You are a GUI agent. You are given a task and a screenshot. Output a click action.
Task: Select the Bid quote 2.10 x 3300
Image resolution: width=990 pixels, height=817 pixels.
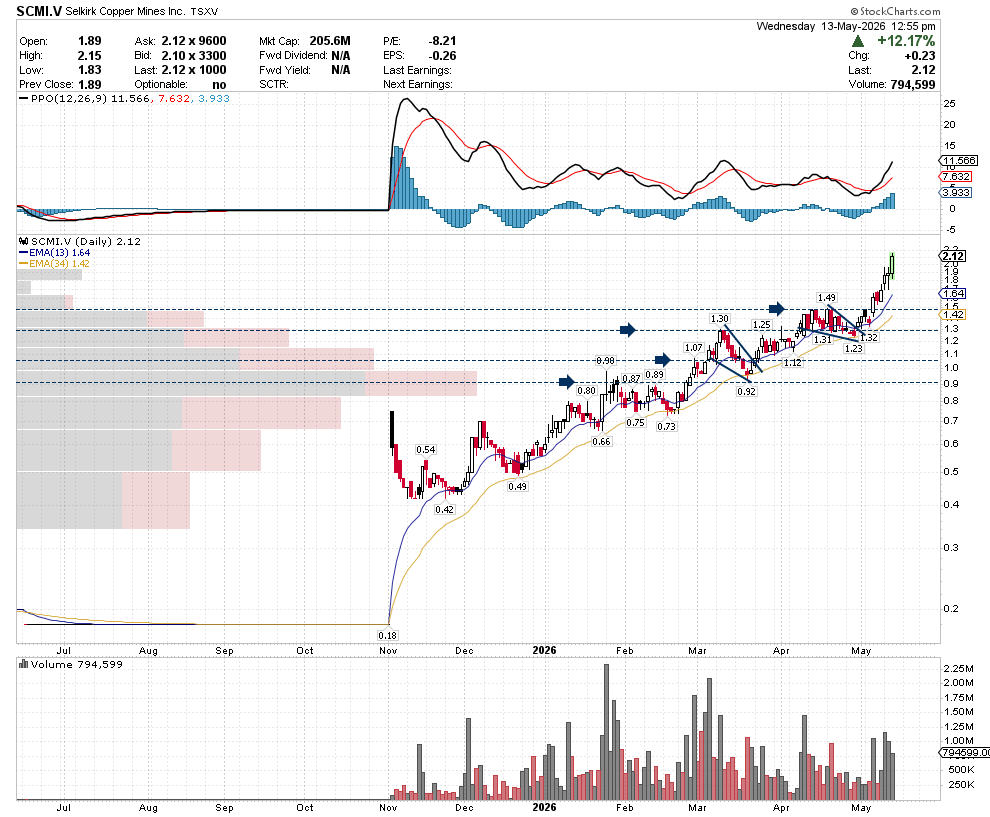tap(193, 56)
